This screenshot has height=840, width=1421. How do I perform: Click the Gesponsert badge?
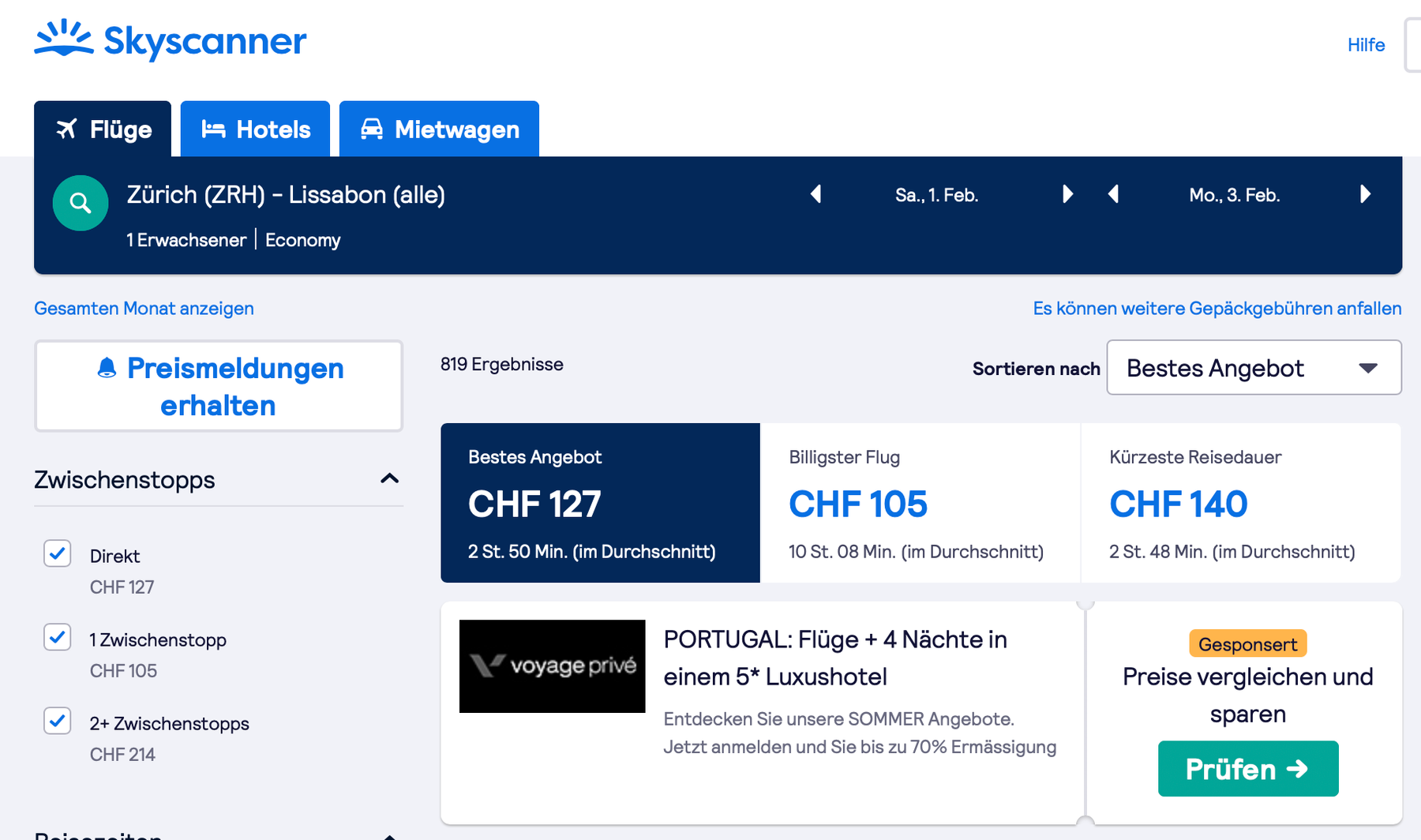(1248, 644)
